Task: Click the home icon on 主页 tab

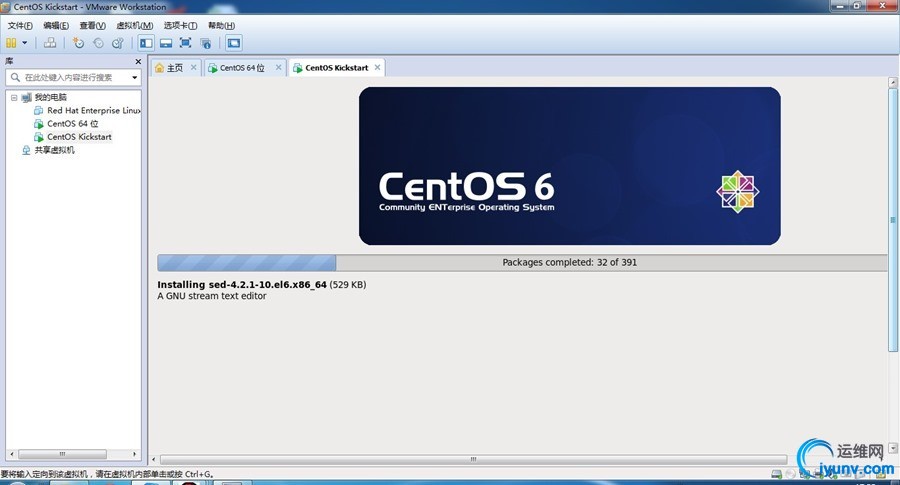Action: (160, 68)
